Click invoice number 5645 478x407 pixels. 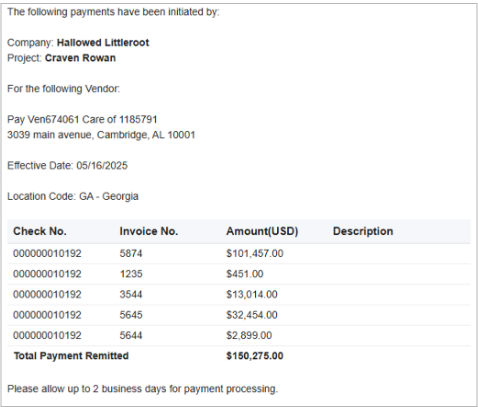(131, 315)
